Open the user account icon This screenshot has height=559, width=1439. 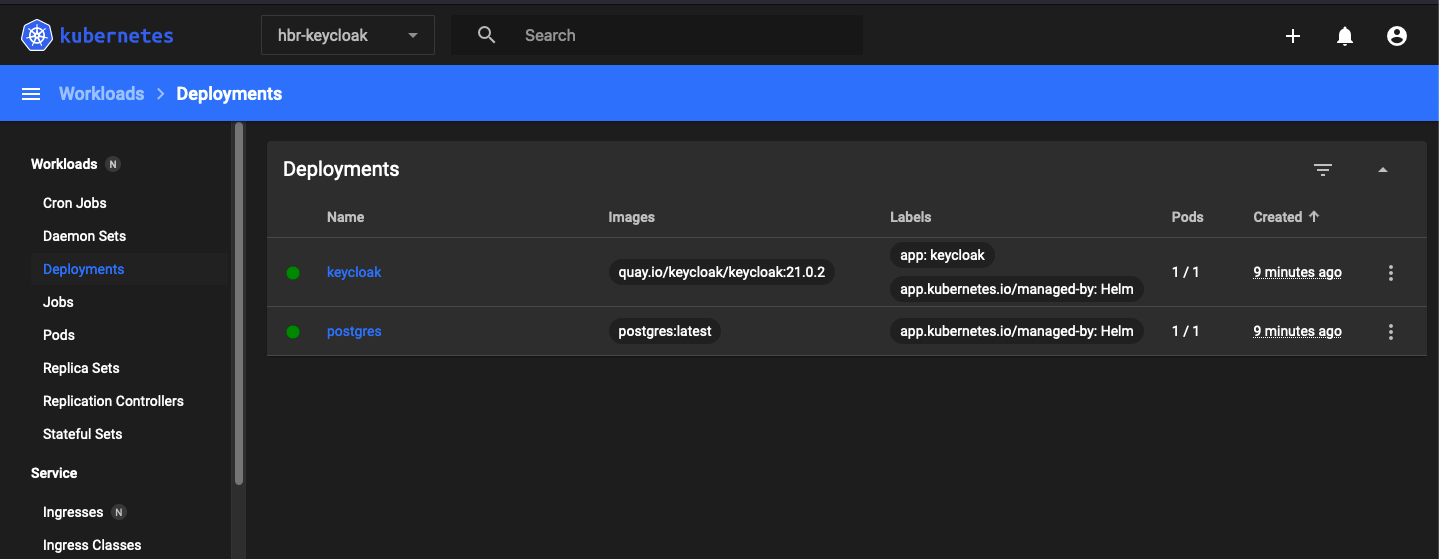point(1397,36)
